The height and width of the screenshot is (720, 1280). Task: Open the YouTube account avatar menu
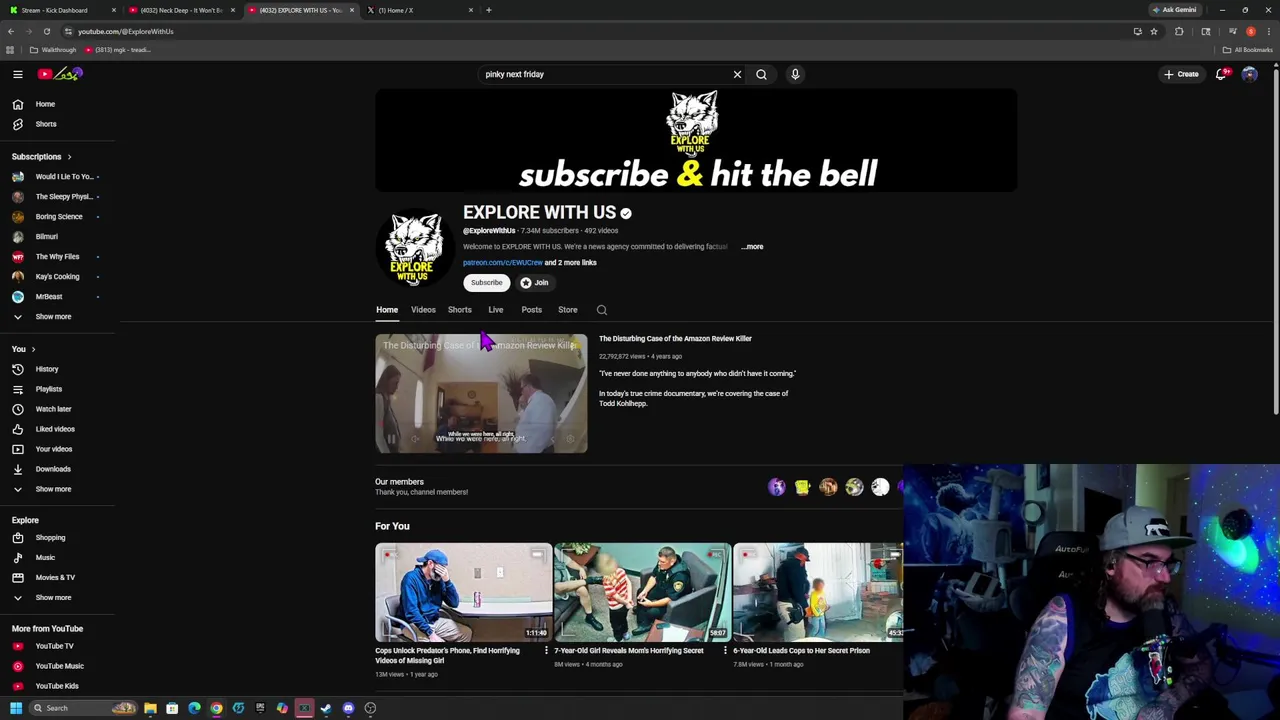pyautogui.click(x=1249, y=74)
